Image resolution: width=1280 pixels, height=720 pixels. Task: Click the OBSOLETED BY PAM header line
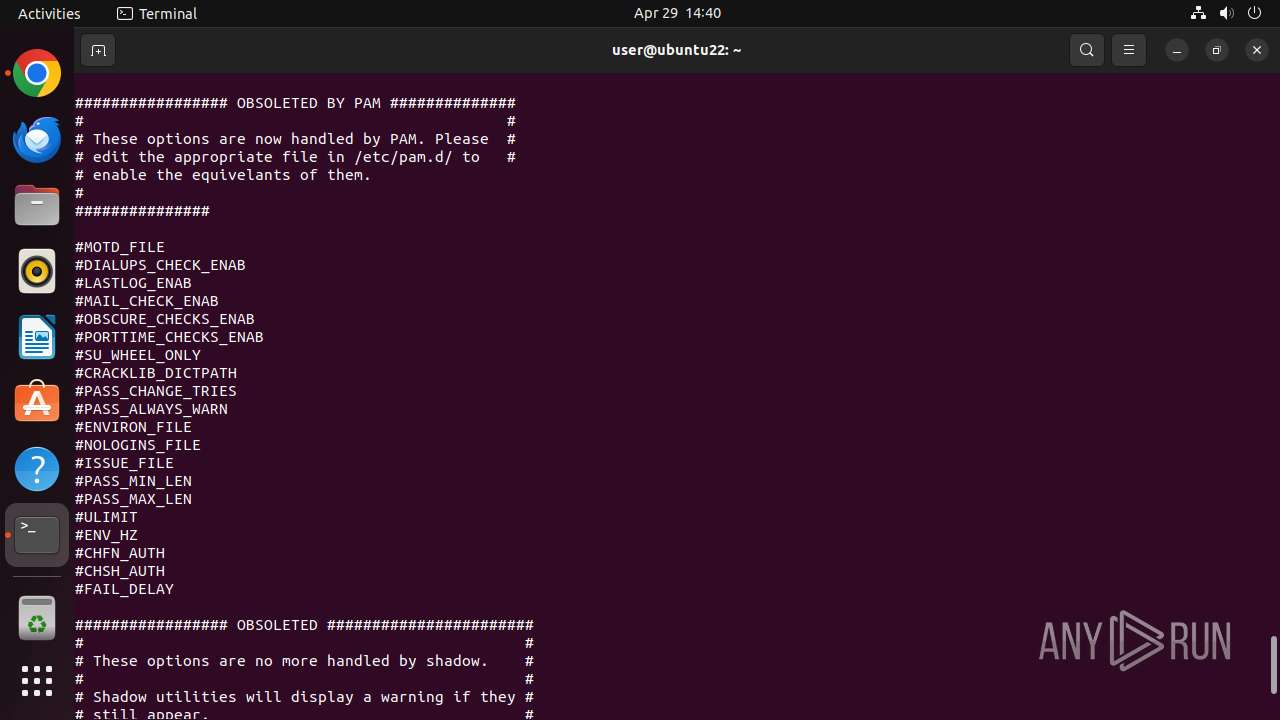(295, 103)
